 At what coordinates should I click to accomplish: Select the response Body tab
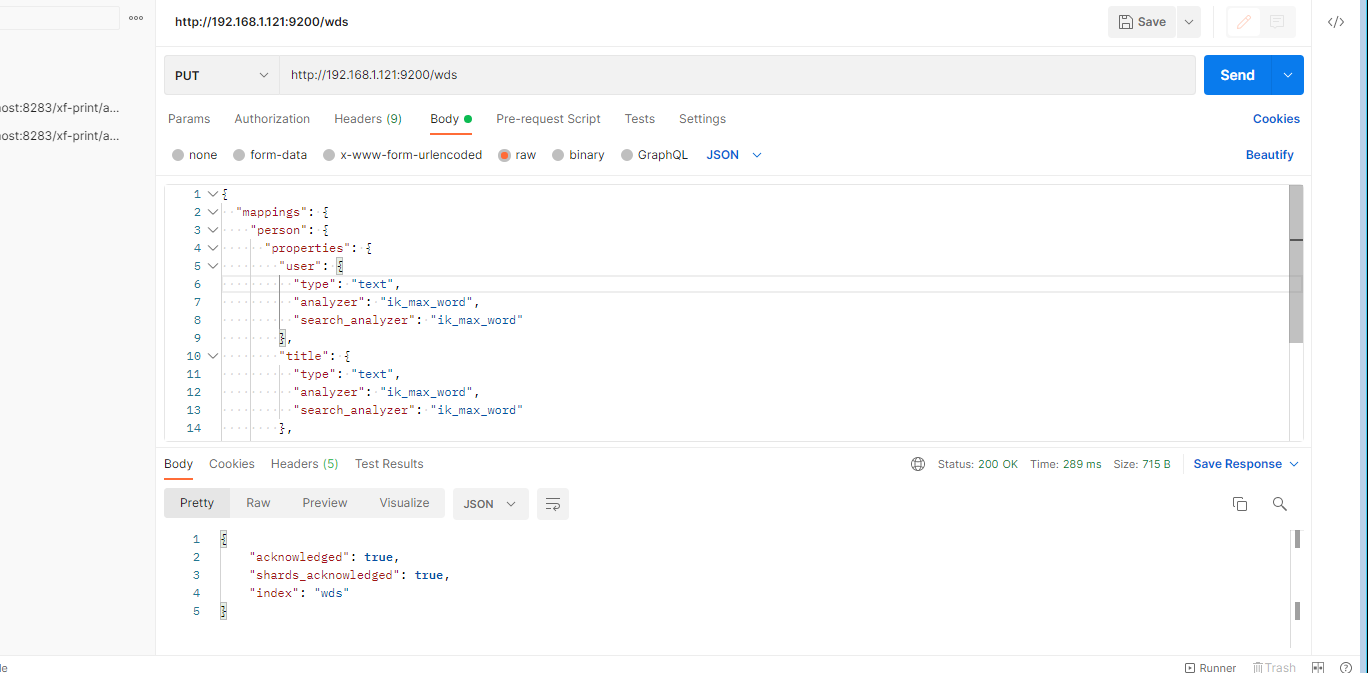coord(178,464)
